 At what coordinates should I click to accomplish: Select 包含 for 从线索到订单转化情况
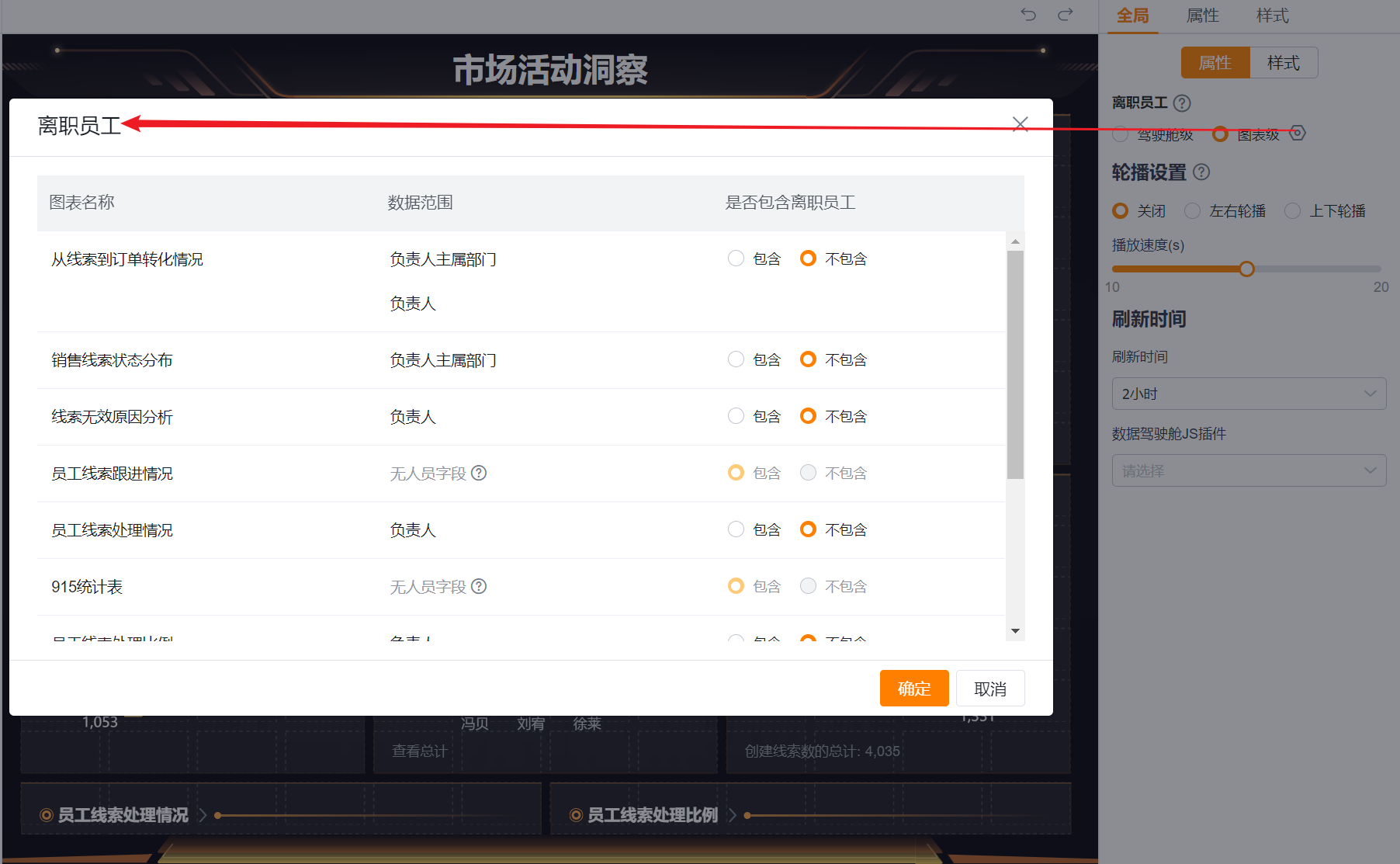[736, 259]
